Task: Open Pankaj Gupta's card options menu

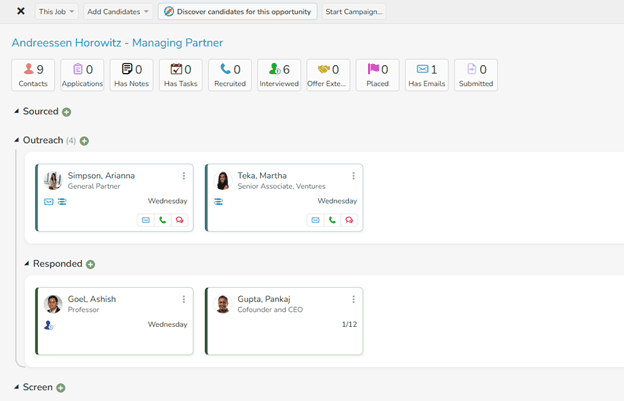Action: click(x=353, y=299)
